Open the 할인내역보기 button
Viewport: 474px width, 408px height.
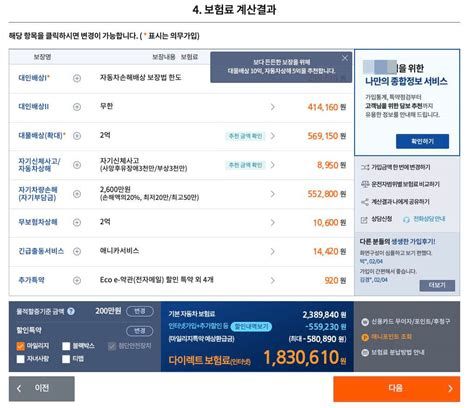[x=251, y=327]
